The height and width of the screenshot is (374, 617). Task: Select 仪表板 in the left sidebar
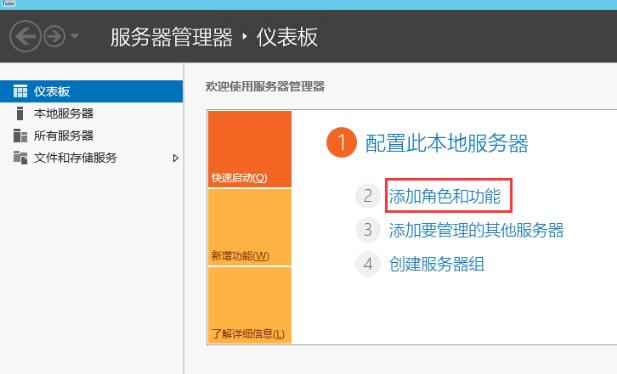(x=91, y=91)
